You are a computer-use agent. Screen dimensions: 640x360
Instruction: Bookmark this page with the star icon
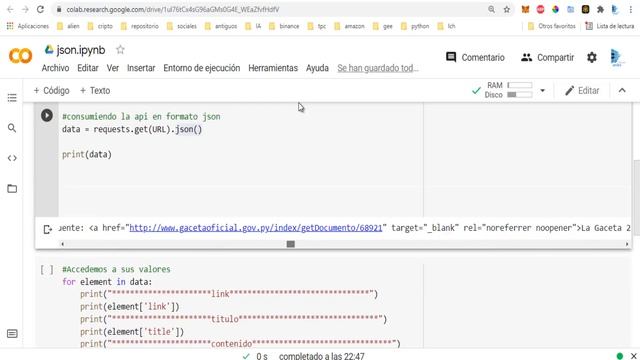pos(507,9)
